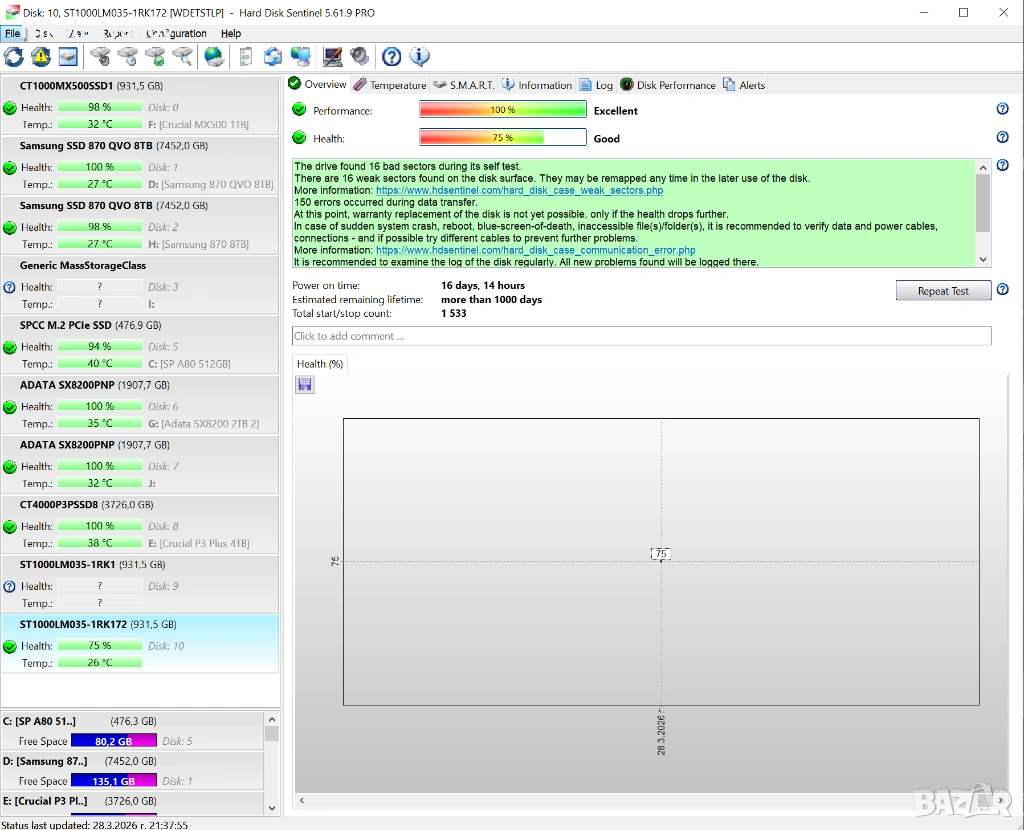Open the Disk Performance tab
Screen dimensions: 1024x830
pyautogui.click(x=668, y=85)
